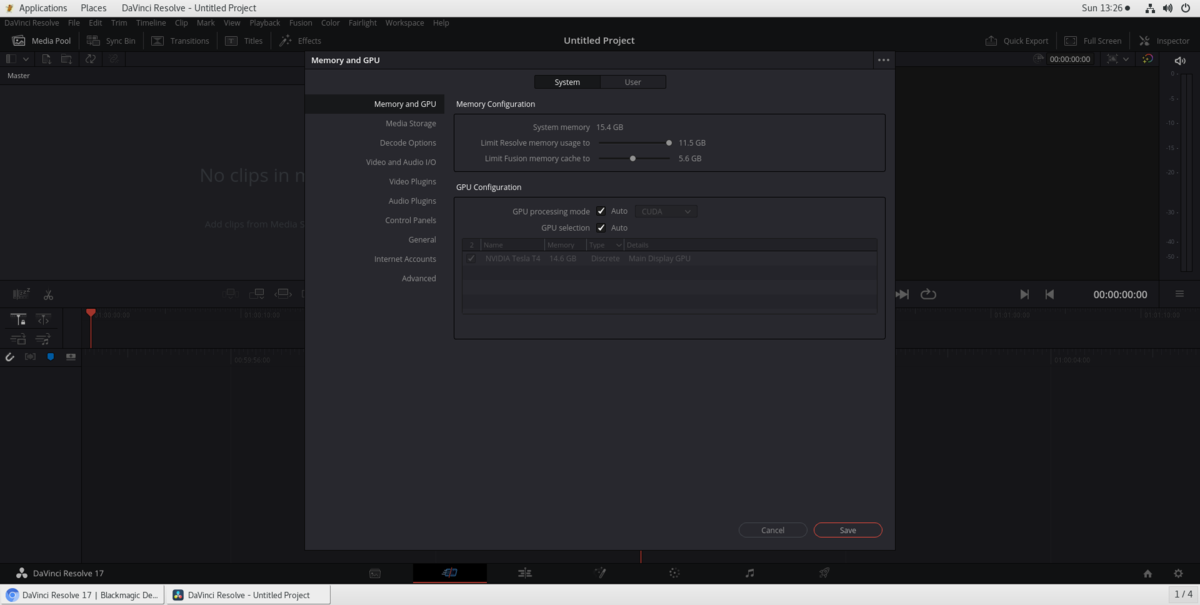Select the split clip scissors tool
Image resolution: width=1200 pixels, height=605 pixels.
click(48, 294)
